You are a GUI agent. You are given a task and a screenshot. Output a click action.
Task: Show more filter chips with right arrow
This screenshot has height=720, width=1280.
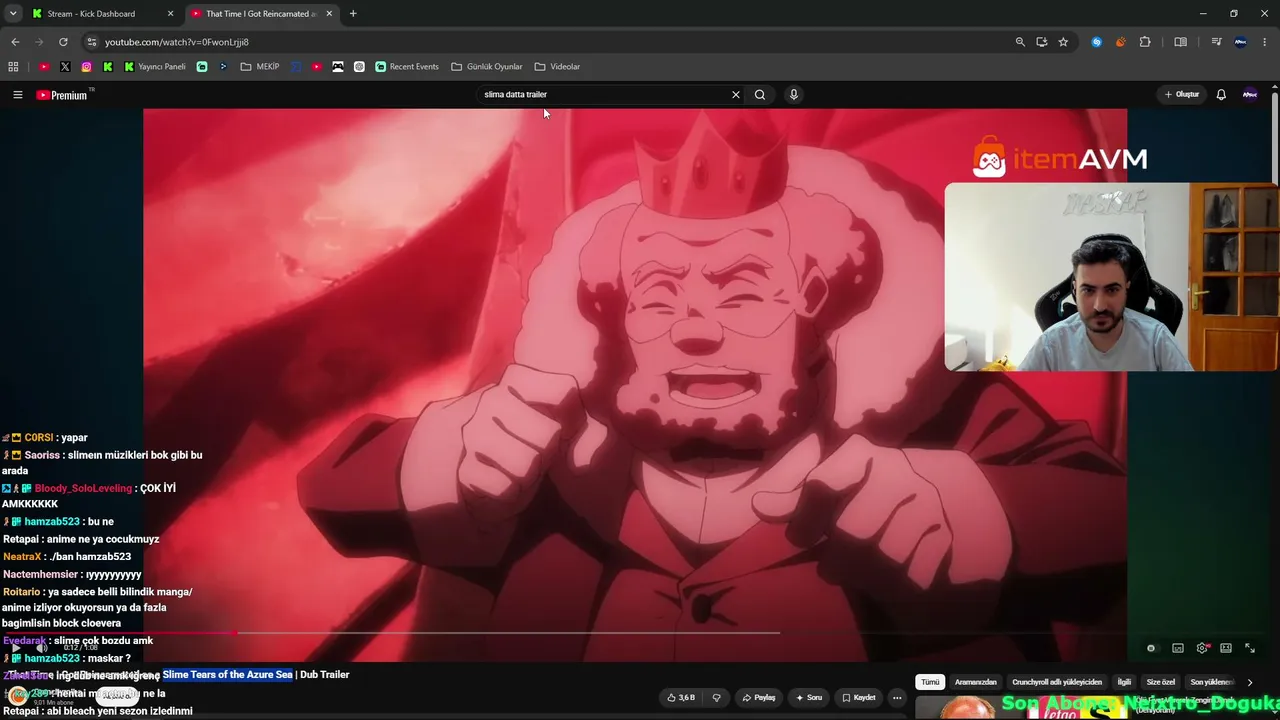pos(1250,682)
